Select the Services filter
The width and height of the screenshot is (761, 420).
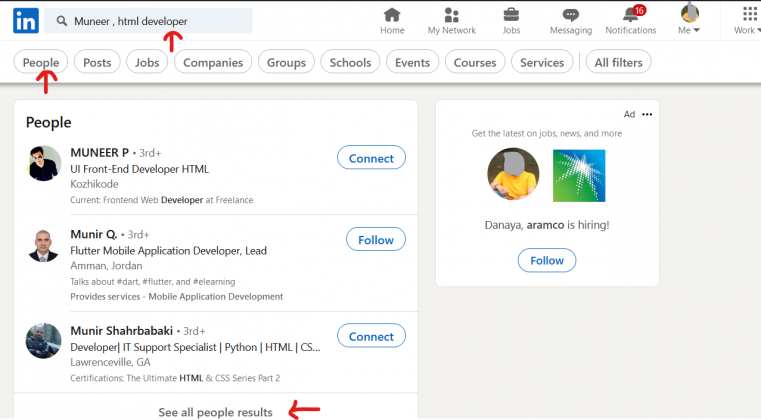542,62
